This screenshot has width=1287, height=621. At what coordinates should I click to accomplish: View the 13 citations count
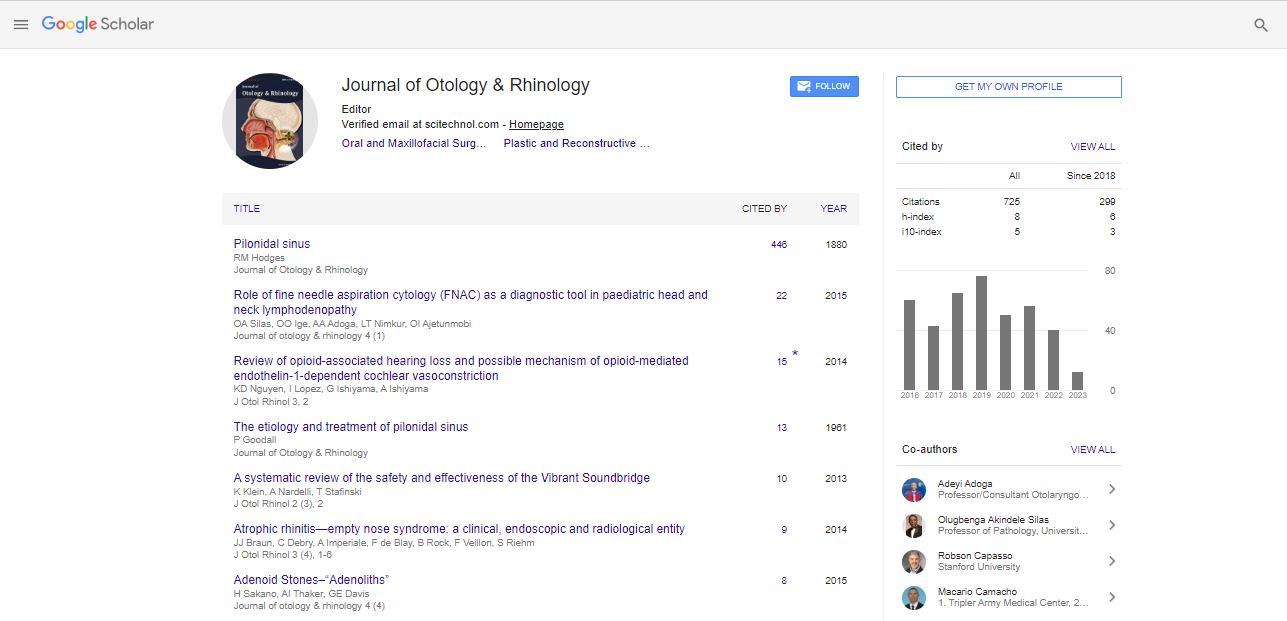(782, 428)
